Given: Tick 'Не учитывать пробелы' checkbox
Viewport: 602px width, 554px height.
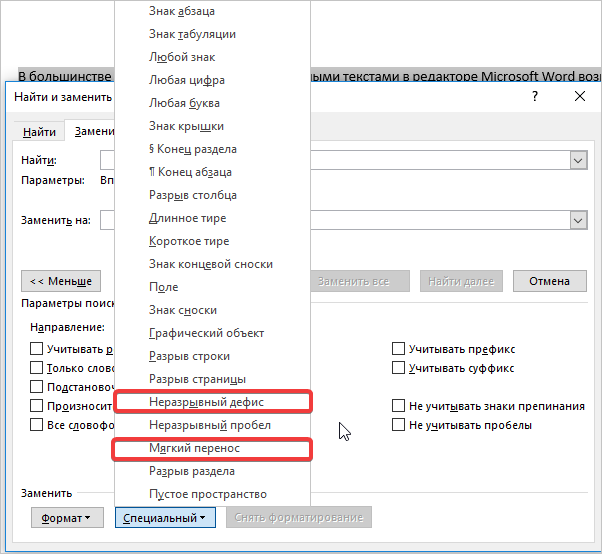Looking at the screenshot, I should [399, 425].
